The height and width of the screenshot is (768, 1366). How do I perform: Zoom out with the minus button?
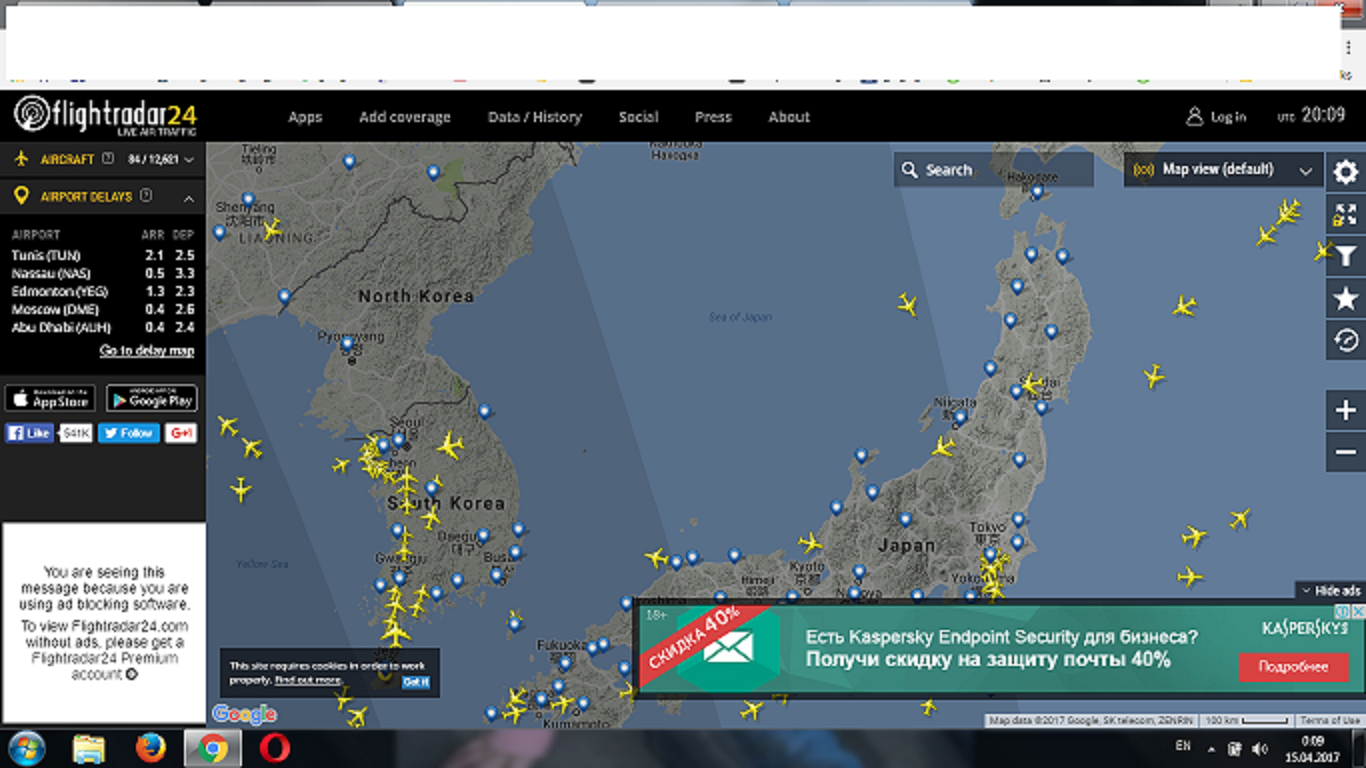(1346, 452)
